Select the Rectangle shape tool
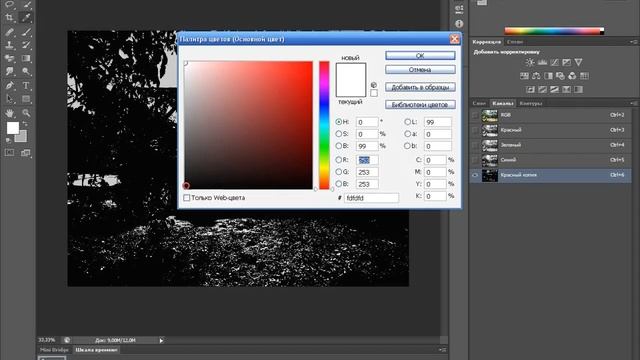This screenshot has width=640, height=360. 26,99
